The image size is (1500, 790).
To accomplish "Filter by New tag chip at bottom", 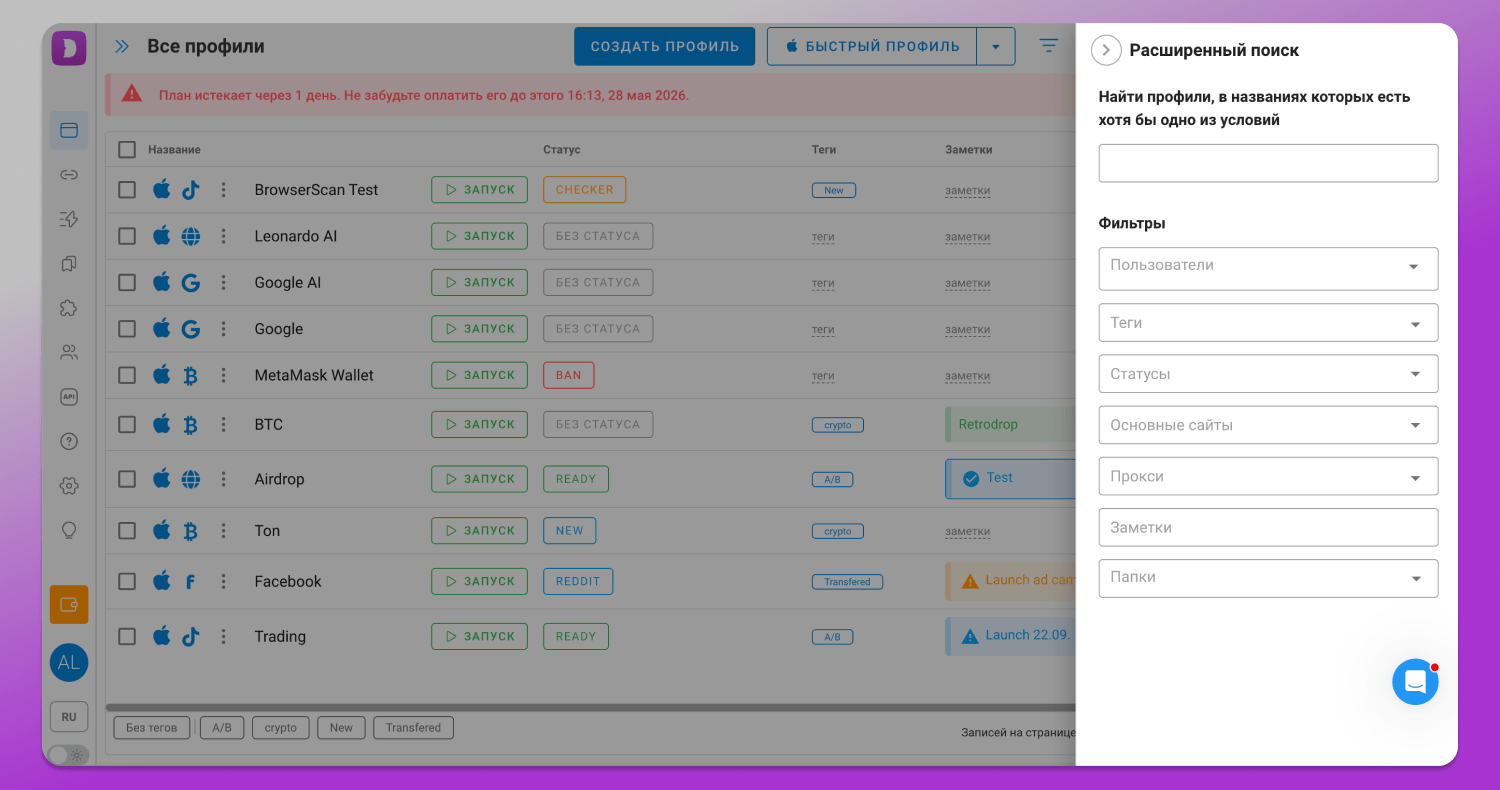I will [341, 727].
